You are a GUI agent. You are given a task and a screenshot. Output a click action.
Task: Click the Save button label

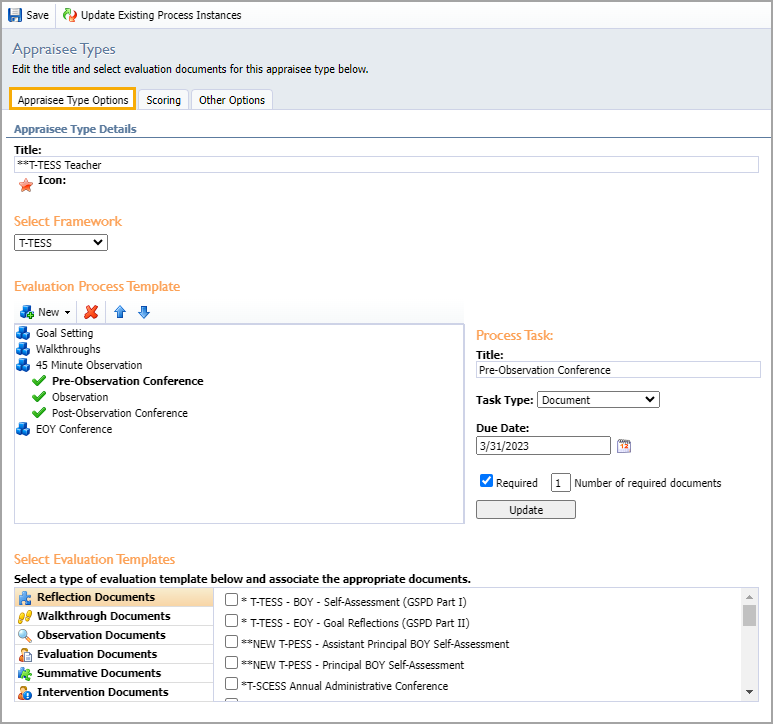tap(37, 15)
